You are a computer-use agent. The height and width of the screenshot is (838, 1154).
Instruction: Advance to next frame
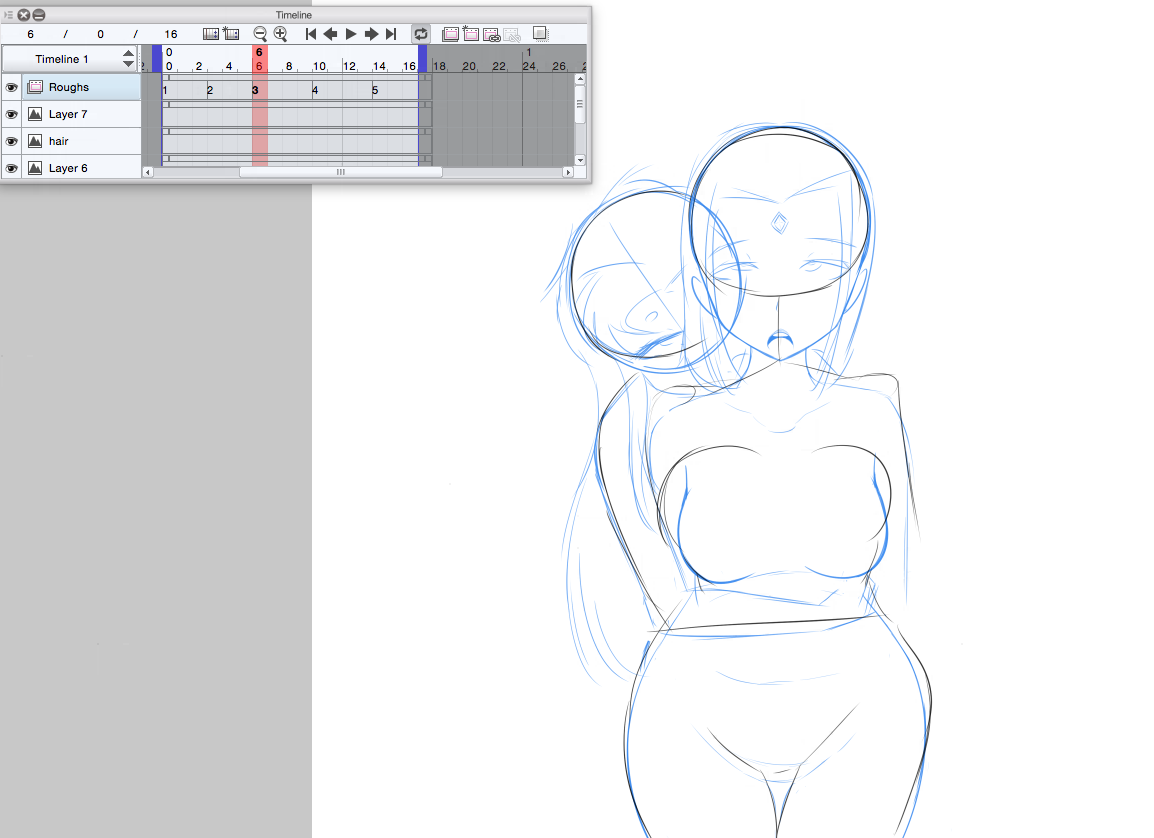point(372,34)
